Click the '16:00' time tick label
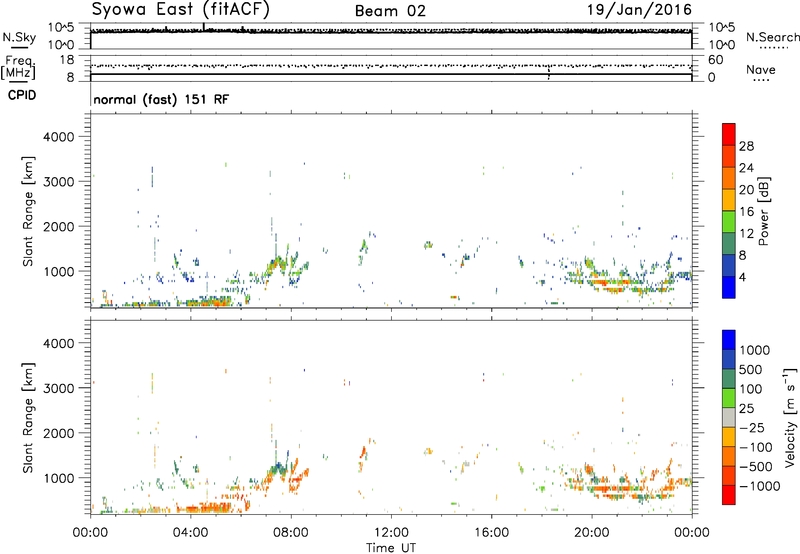This screenshot has height=554, width=800. click(x=491, y=533)
